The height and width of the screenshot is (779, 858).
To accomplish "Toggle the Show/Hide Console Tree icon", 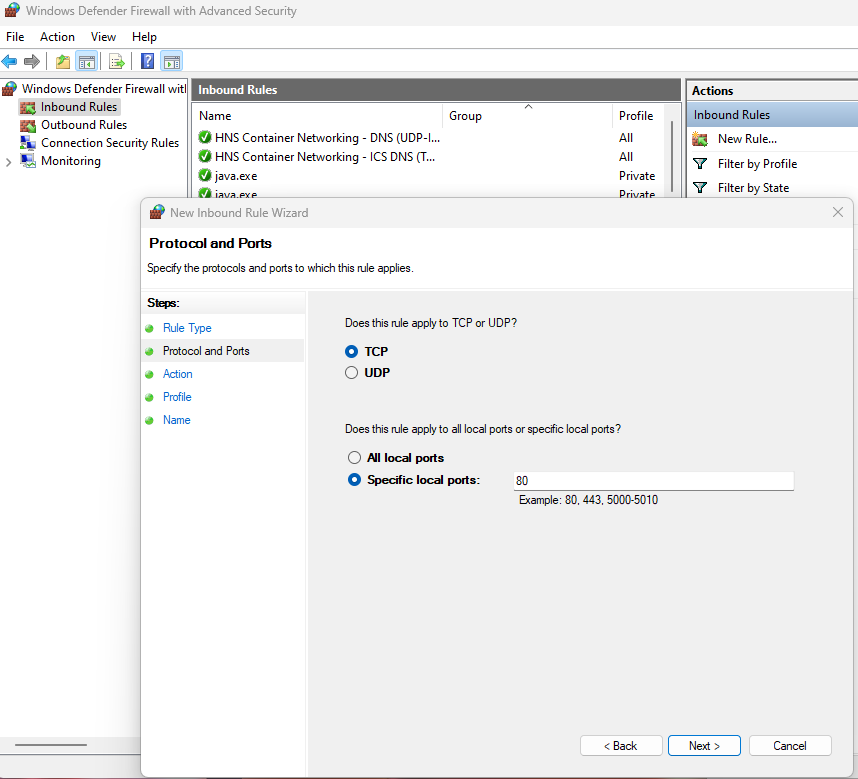I will [x=87, y=61].
